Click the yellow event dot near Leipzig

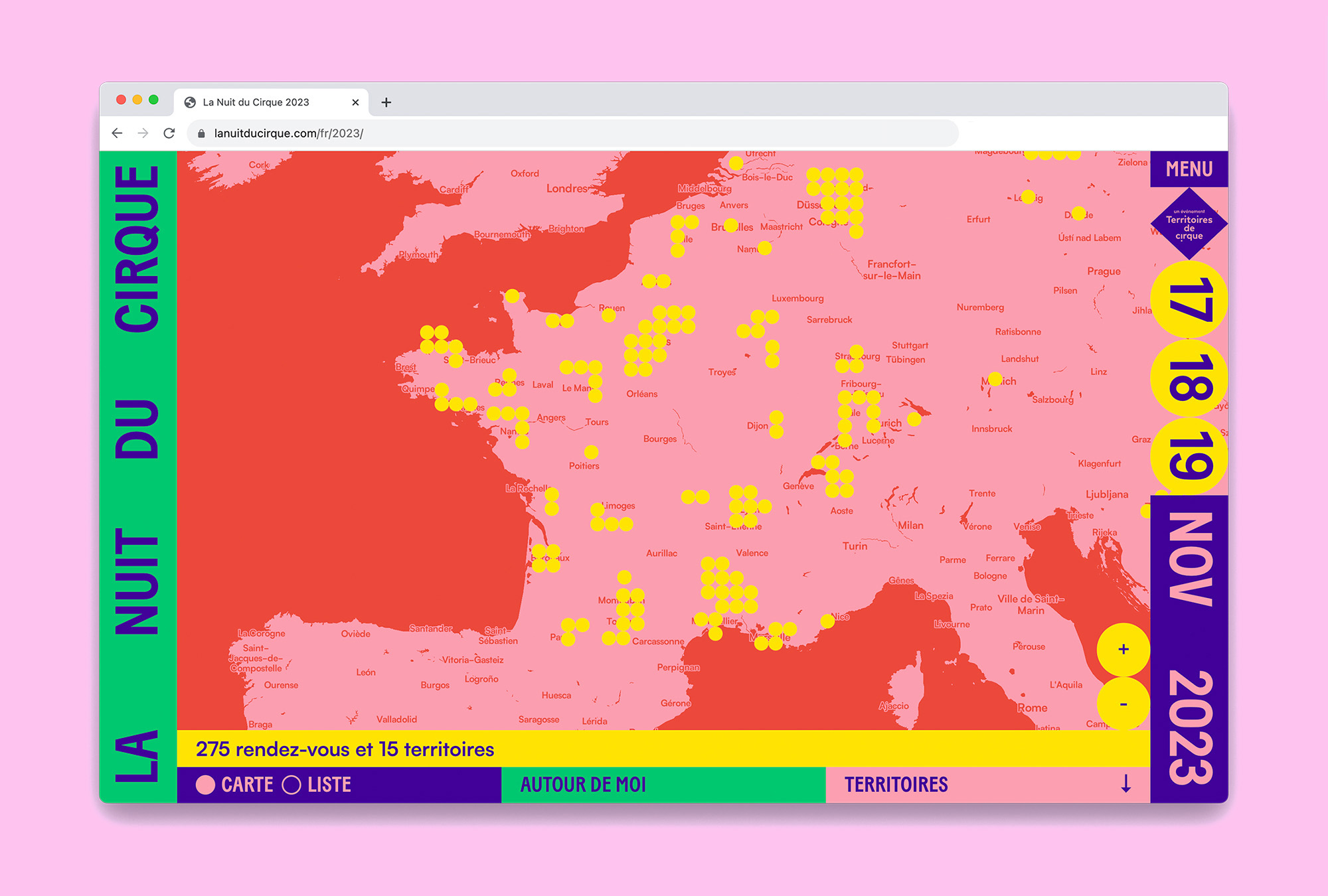(1028, 196)
